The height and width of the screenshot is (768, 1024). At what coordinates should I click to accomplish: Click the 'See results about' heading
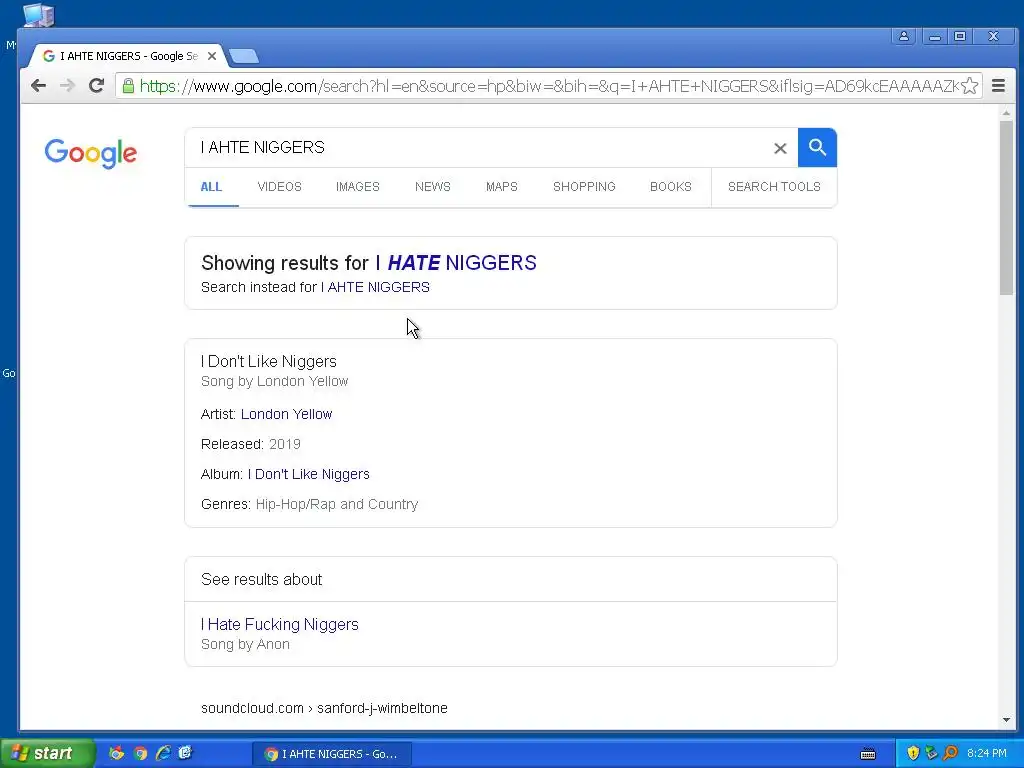pos(261,579)
